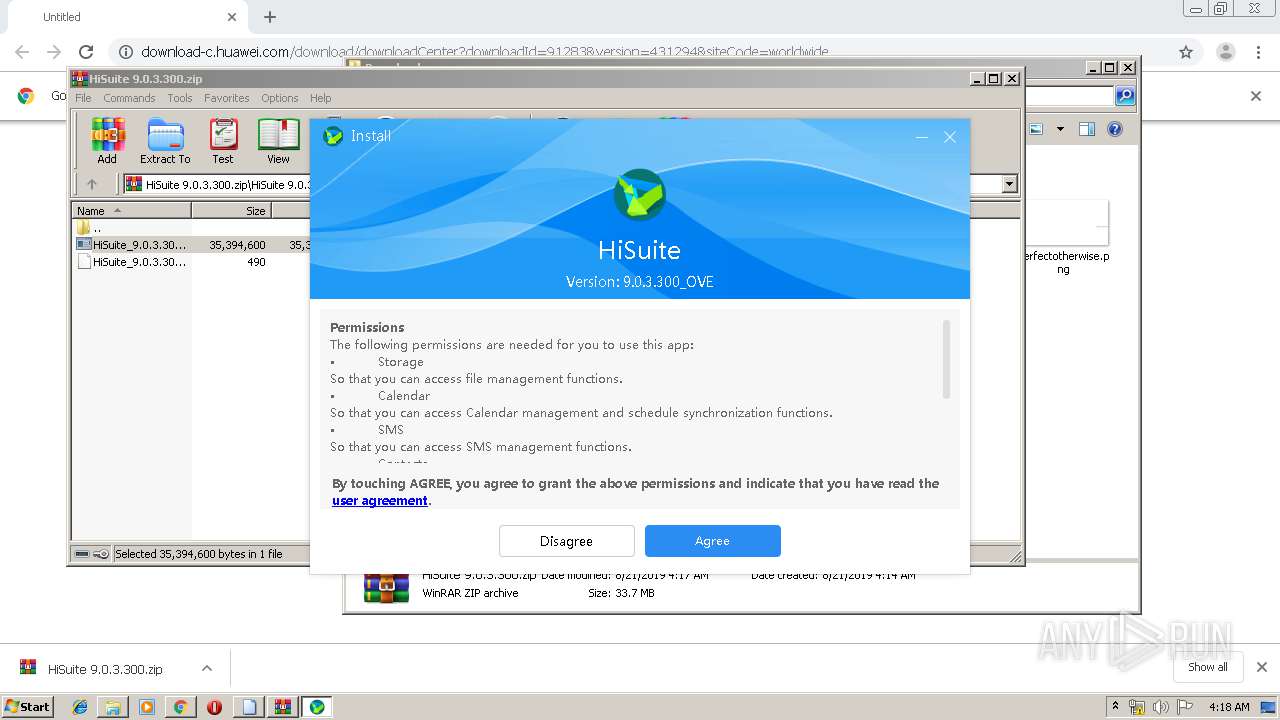
Task: Minimize the HiSuite Install dialog
Action: (922, 137)
